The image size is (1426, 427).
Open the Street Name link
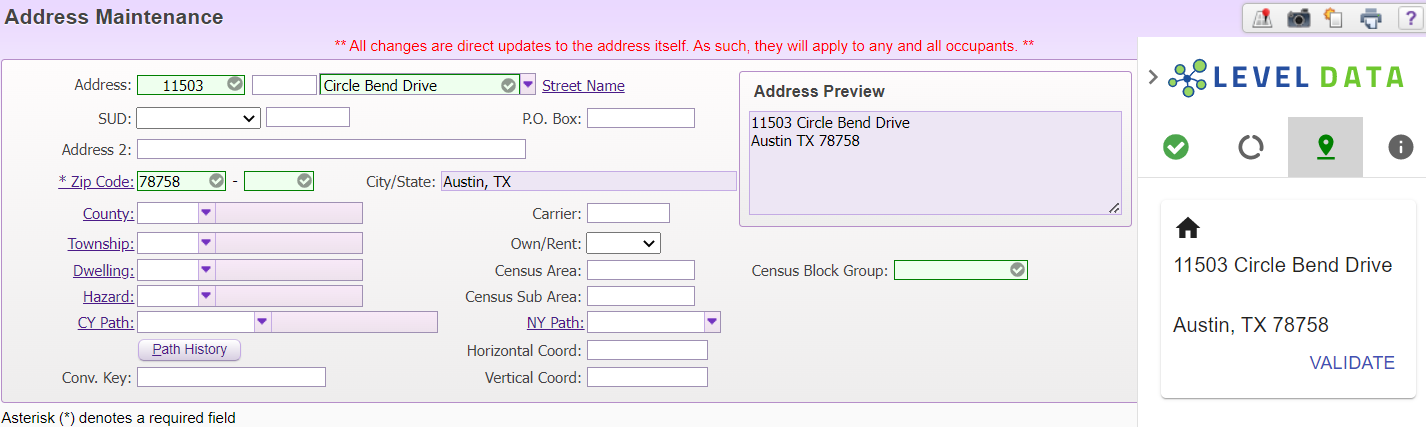click(x=583, y=86)
